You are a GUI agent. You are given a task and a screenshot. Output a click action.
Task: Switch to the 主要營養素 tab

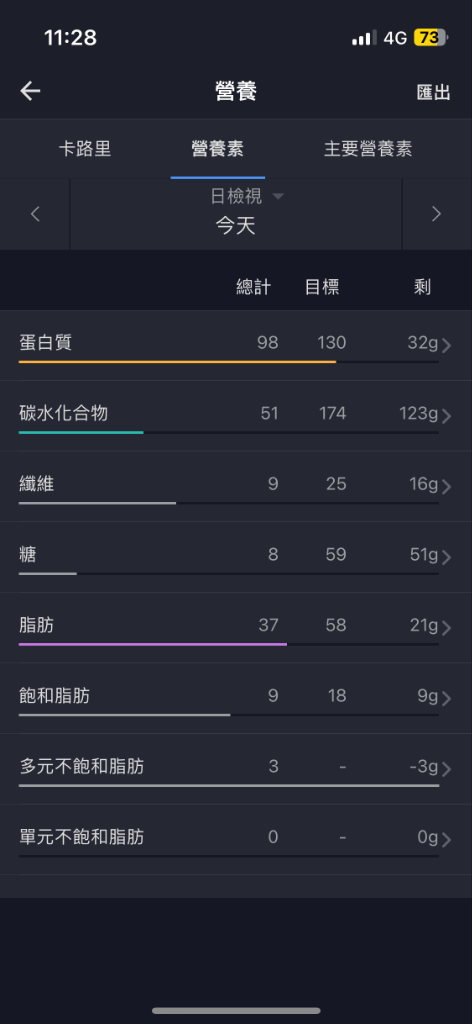[368, 148]
